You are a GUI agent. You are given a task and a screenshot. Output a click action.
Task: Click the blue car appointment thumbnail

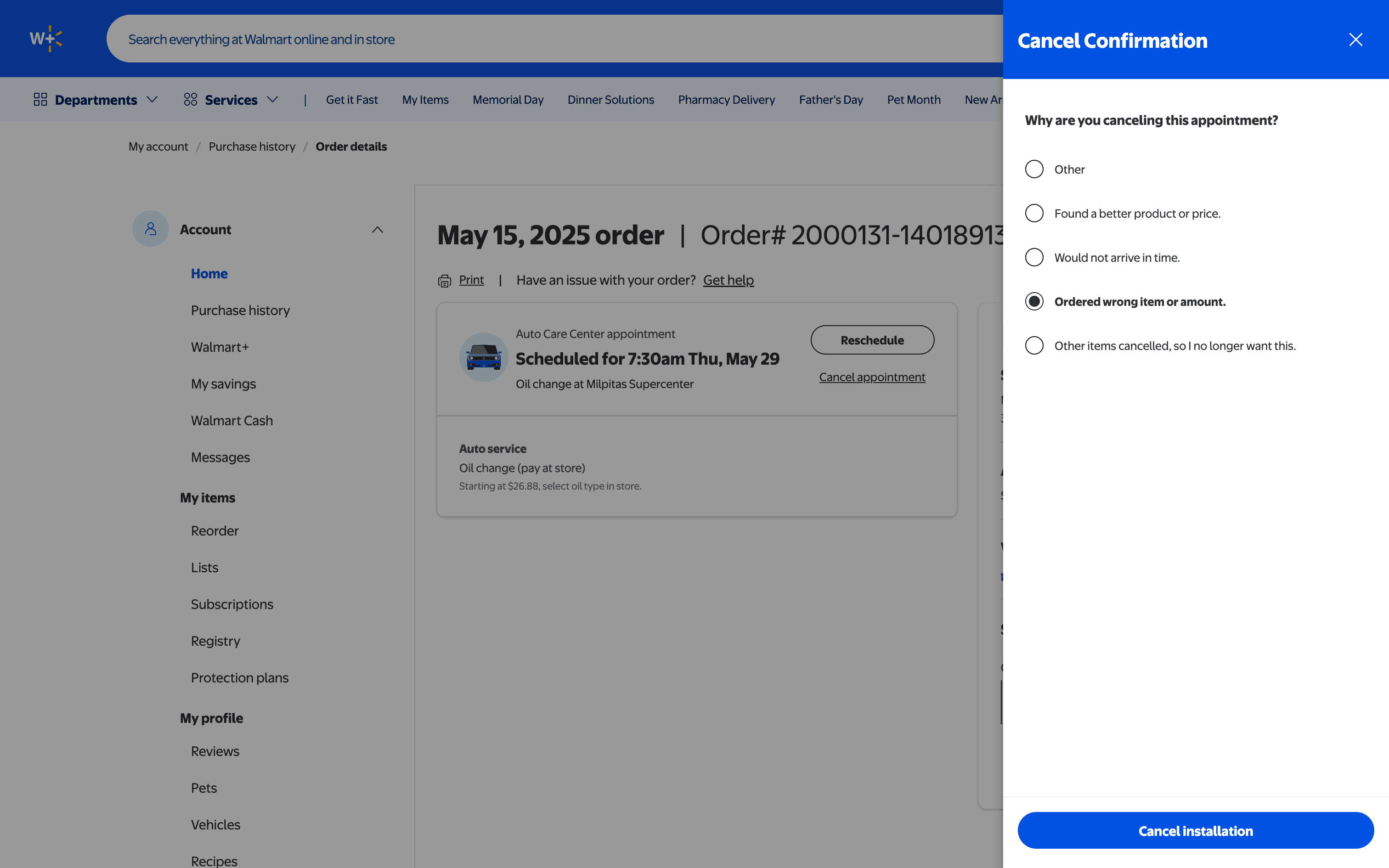[x=483, y=357]
